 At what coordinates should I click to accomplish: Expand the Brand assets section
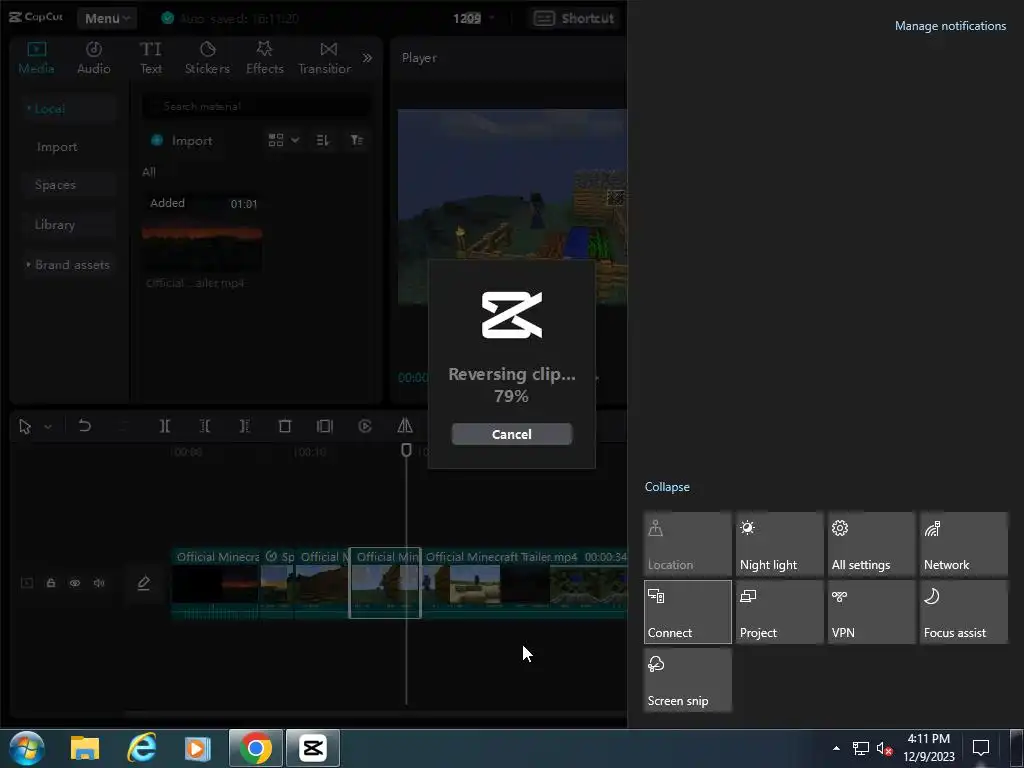(x=68, y=264)
